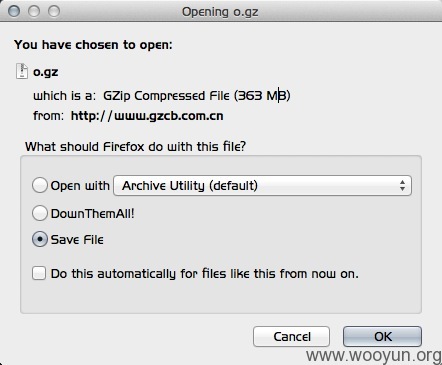
Task: Click the GZip Compressed File (363 MB) text
Action: point(197,96)
